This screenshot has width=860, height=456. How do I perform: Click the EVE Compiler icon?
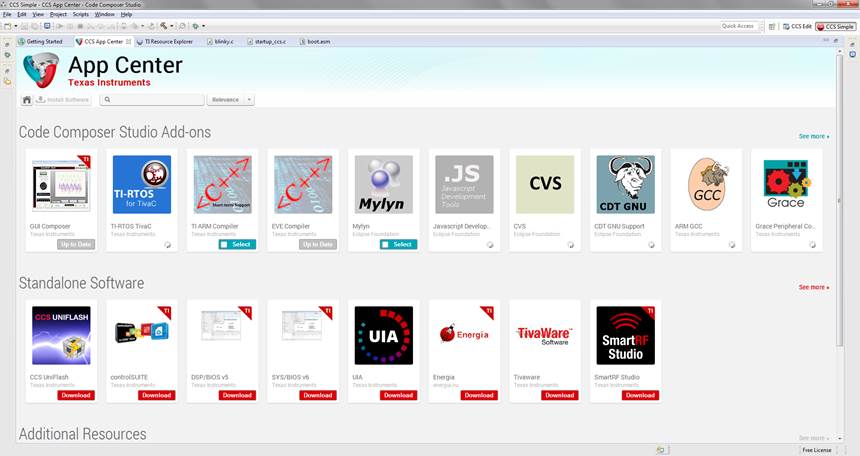[x=303, y=184]
